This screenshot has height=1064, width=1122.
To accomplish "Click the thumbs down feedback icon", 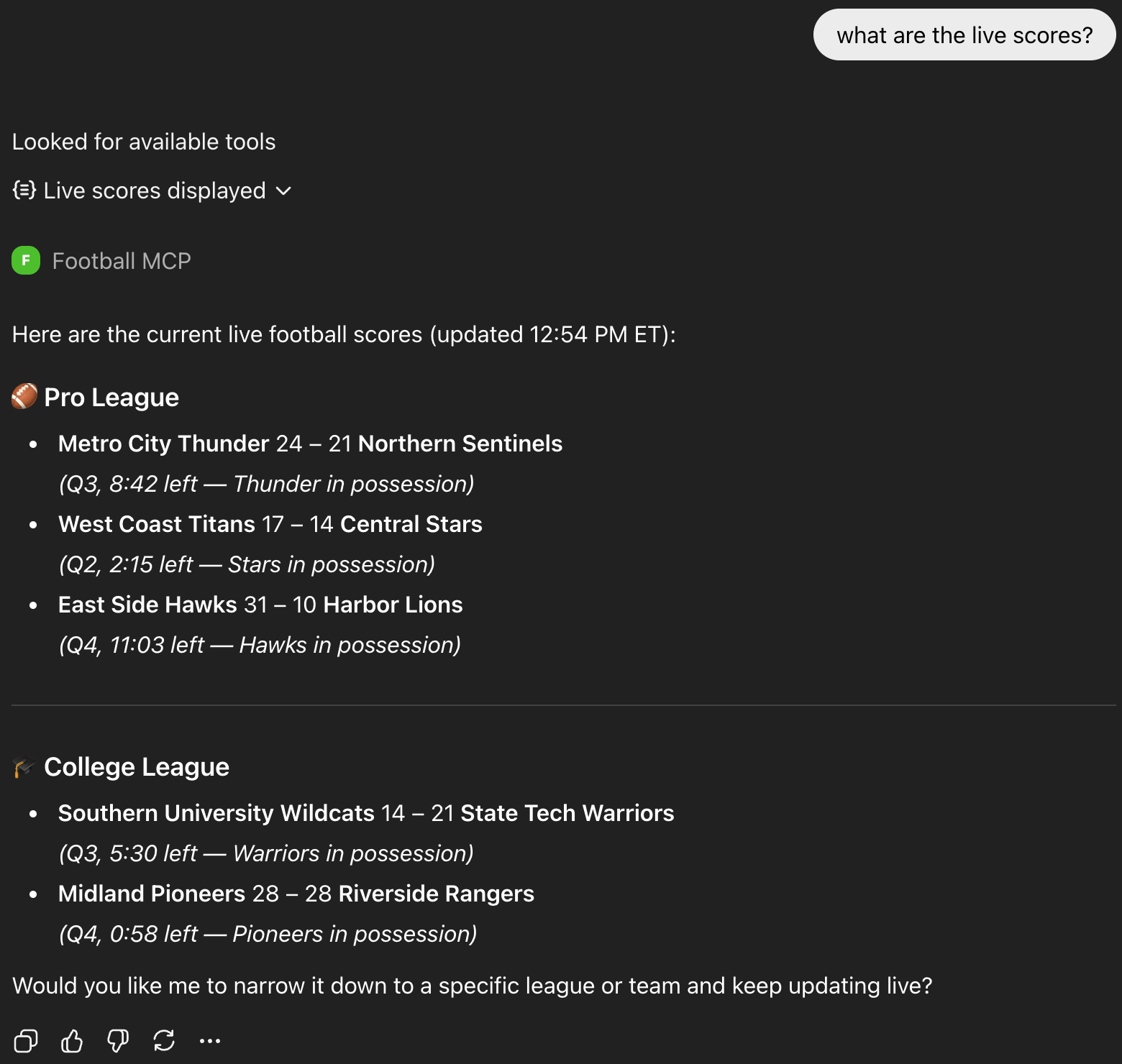I will [x=118, y=1040].
